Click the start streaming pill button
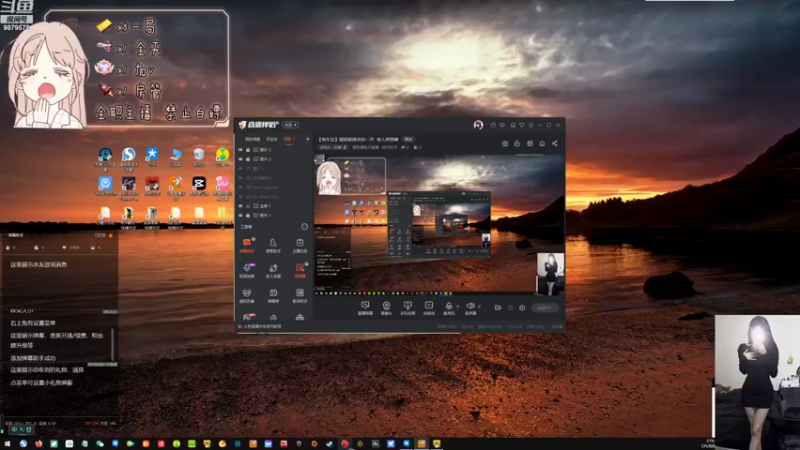This screenshot has width=800, height=450. [x=544, y=308]
